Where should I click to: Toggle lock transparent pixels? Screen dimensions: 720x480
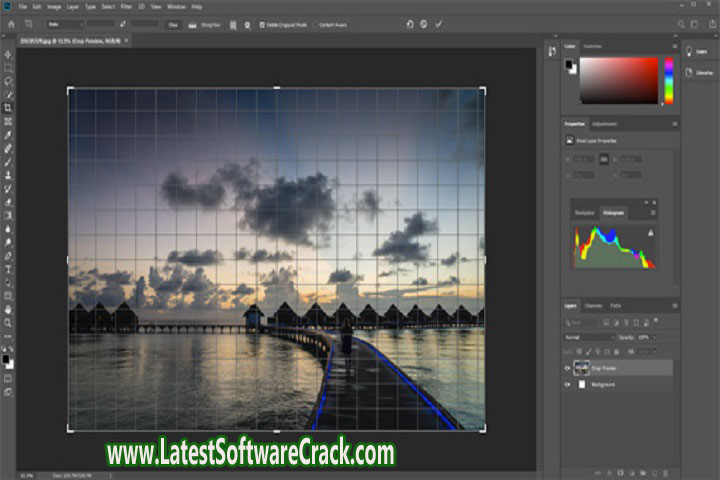click(x=579, y=352)
